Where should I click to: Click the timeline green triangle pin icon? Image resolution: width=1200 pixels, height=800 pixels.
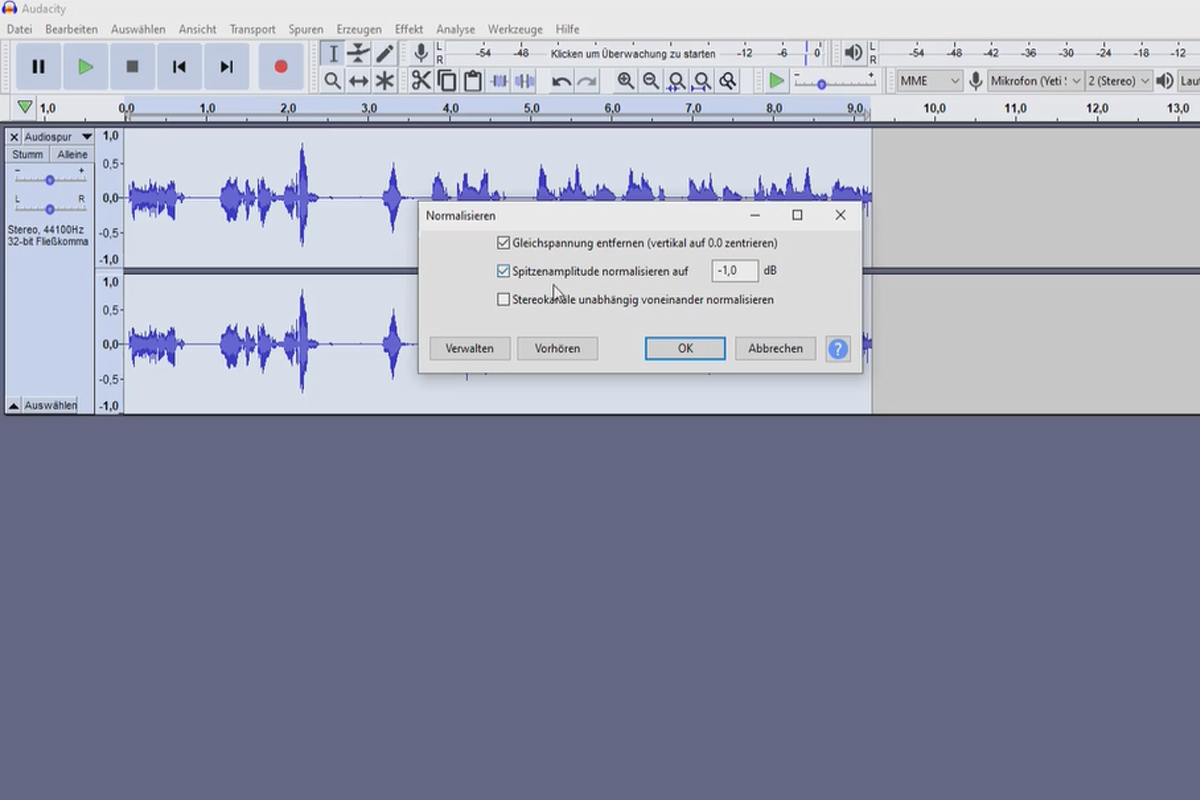pyautogui.click(x=25, y=107)
